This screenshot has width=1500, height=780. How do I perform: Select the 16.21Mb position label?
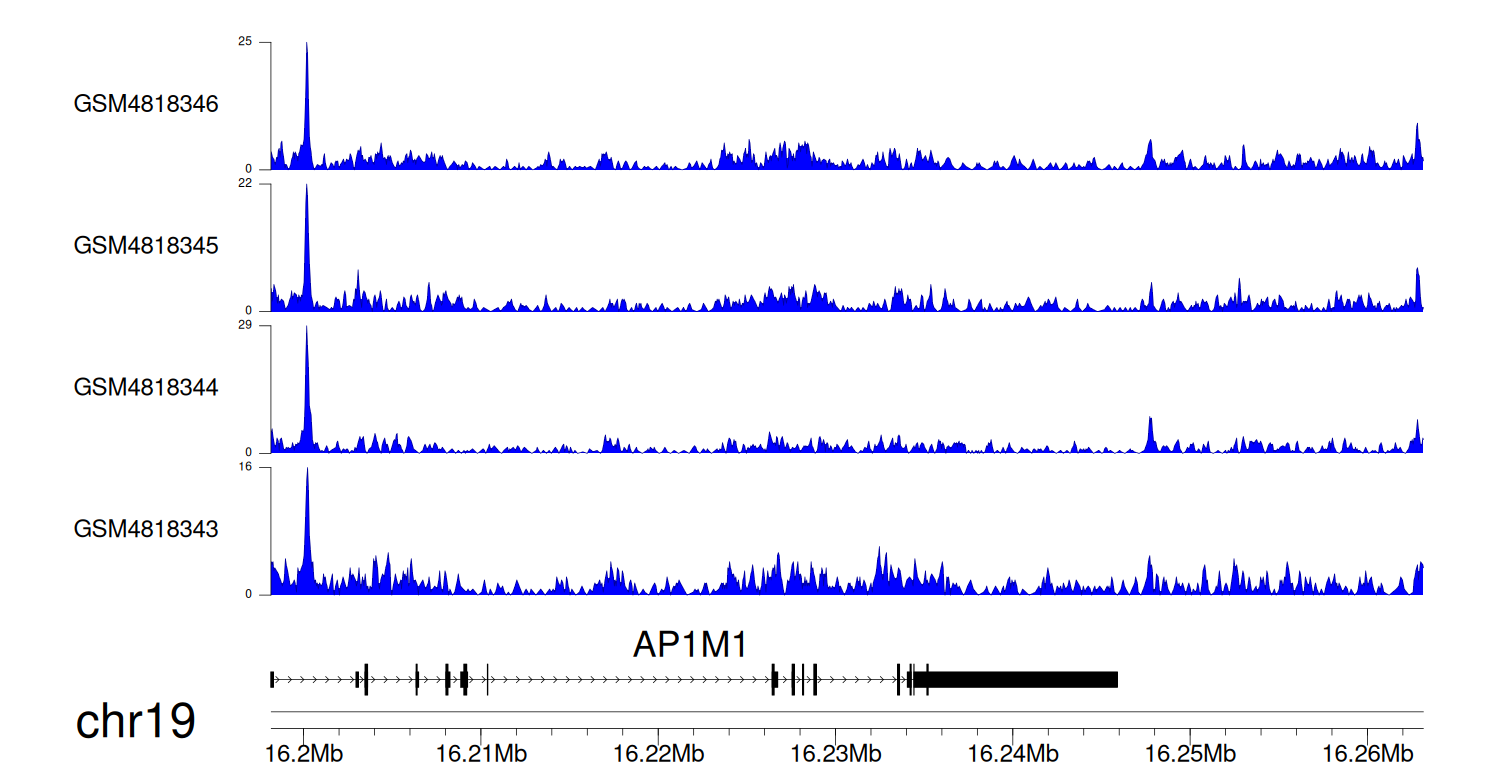tap(481, 751)
